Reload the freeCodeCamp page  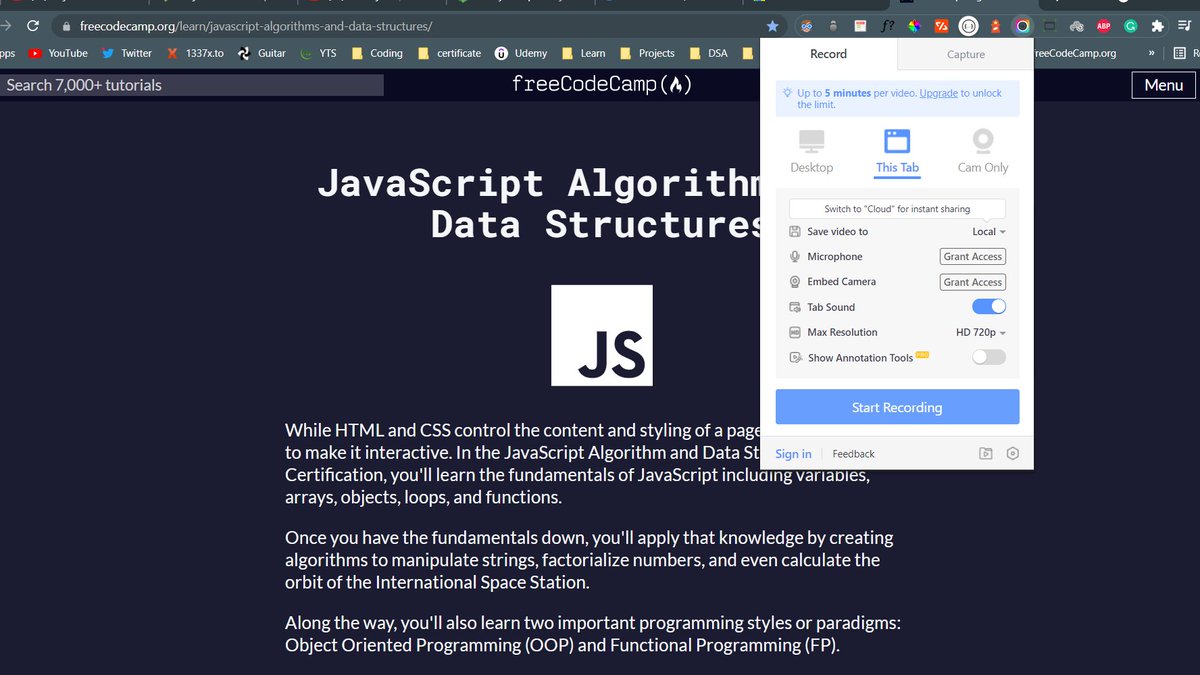click(32, 26)
